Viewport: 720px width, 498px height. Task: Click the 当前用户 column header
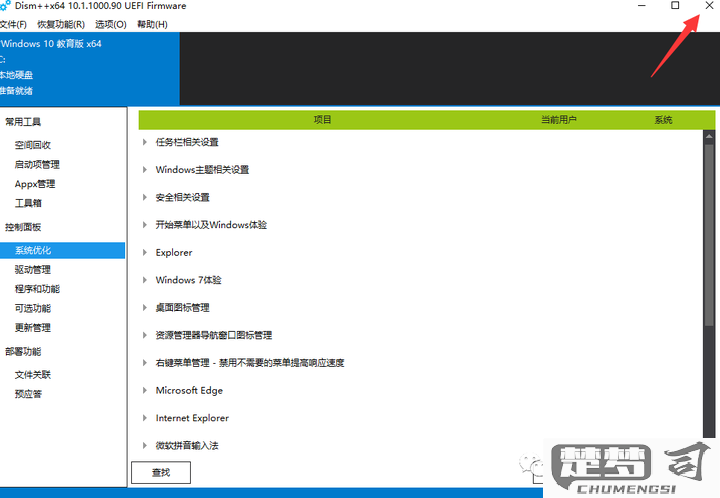pyautogui.click(x=558, y=120)
